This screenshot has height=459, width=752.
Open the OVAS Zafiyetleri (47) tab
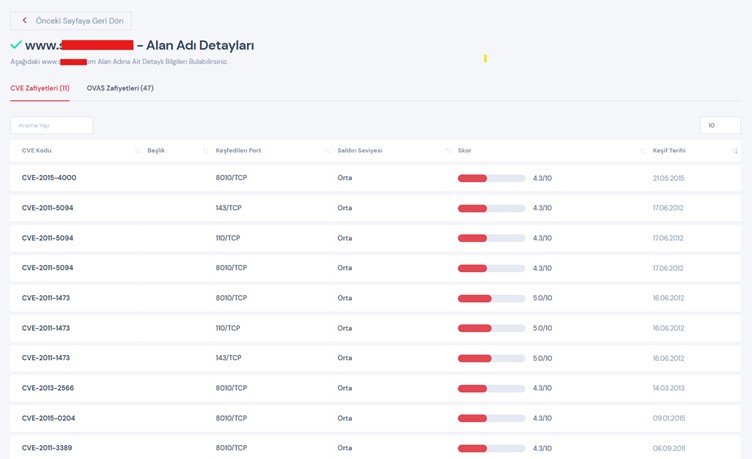[x=120, y=88]
